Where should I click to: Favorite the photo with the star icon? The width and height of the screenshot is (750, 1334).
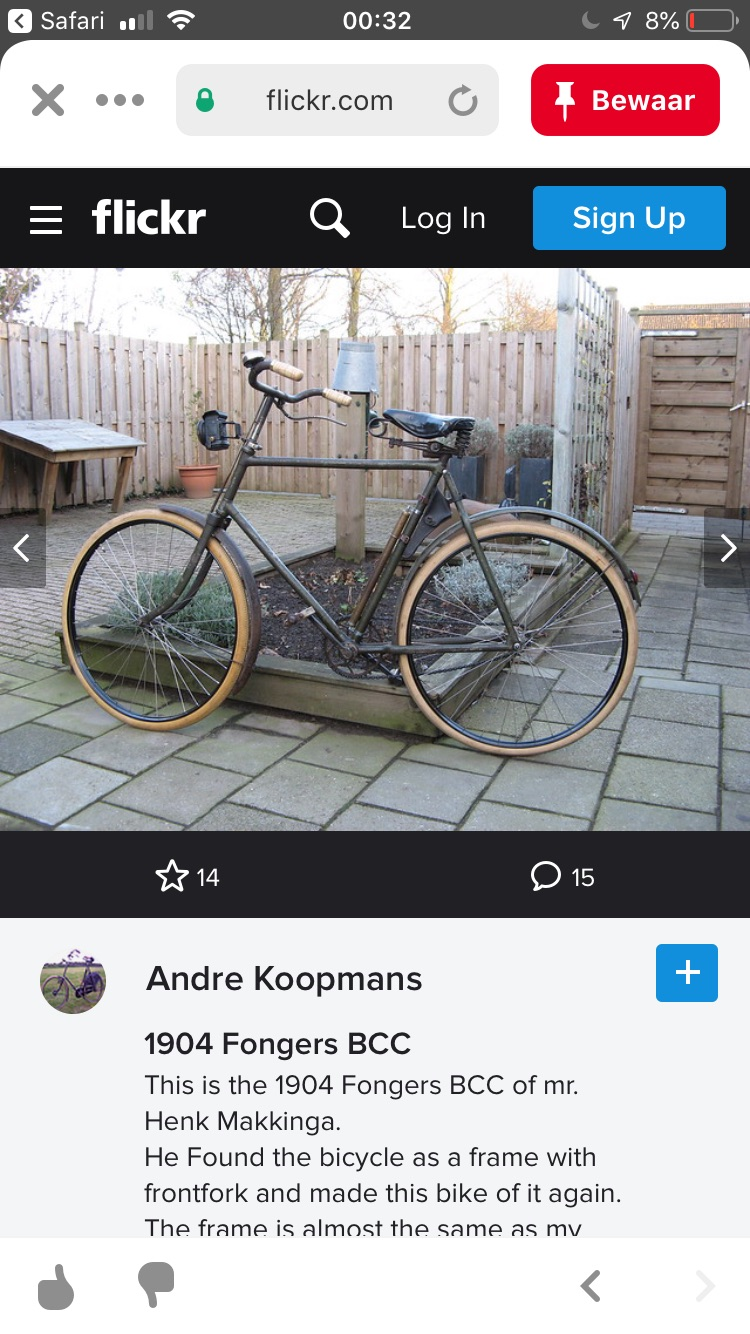tap(172, 877)
